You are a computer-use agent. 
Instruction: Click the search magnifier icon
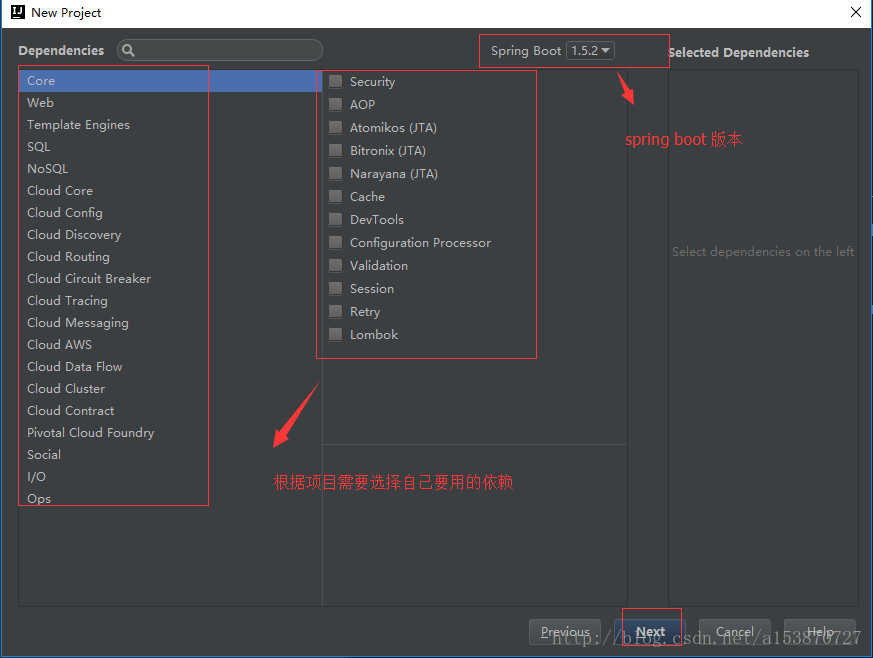(128, 51)
